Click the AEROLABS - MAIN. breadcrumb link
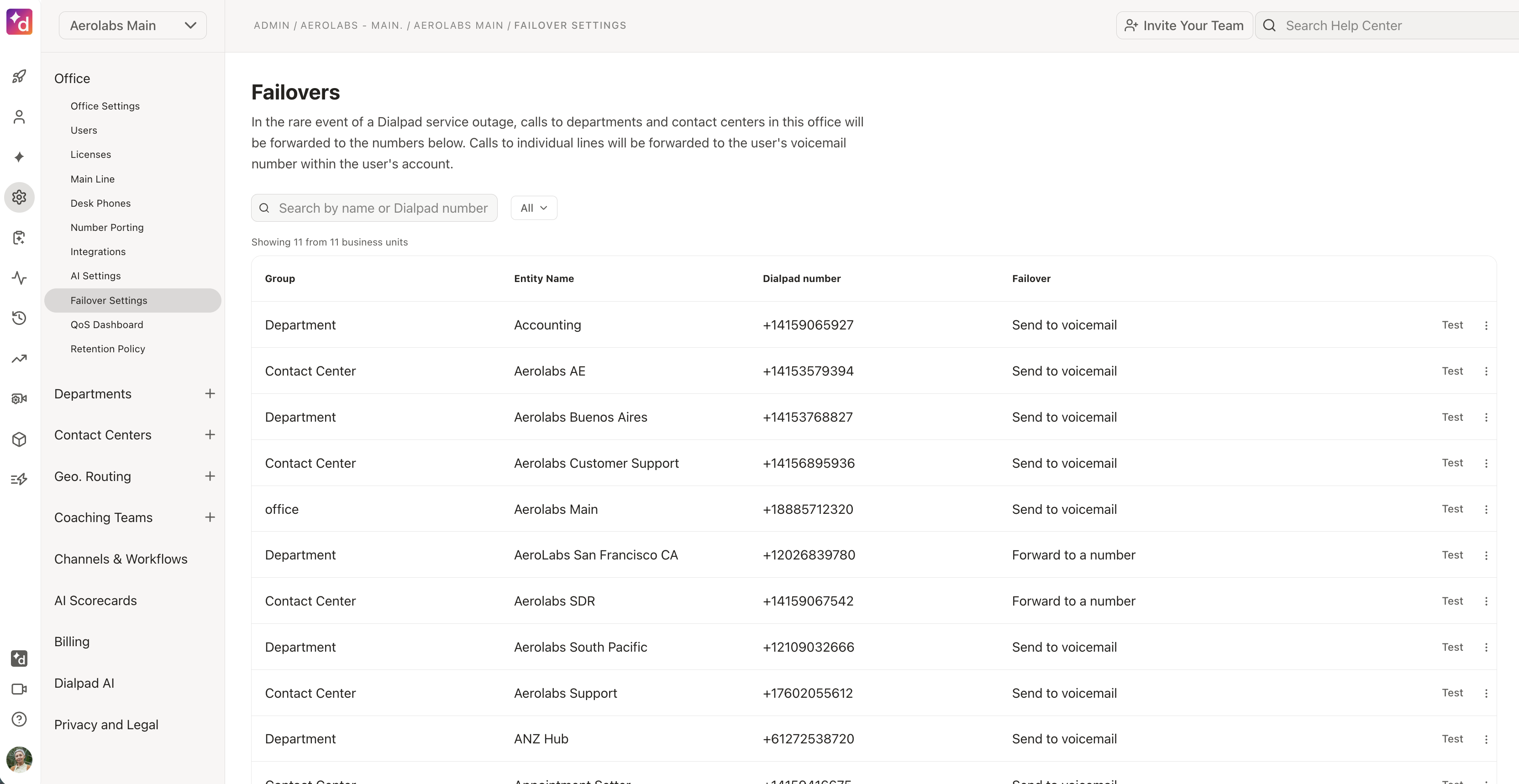 click(x=352, y=26)
